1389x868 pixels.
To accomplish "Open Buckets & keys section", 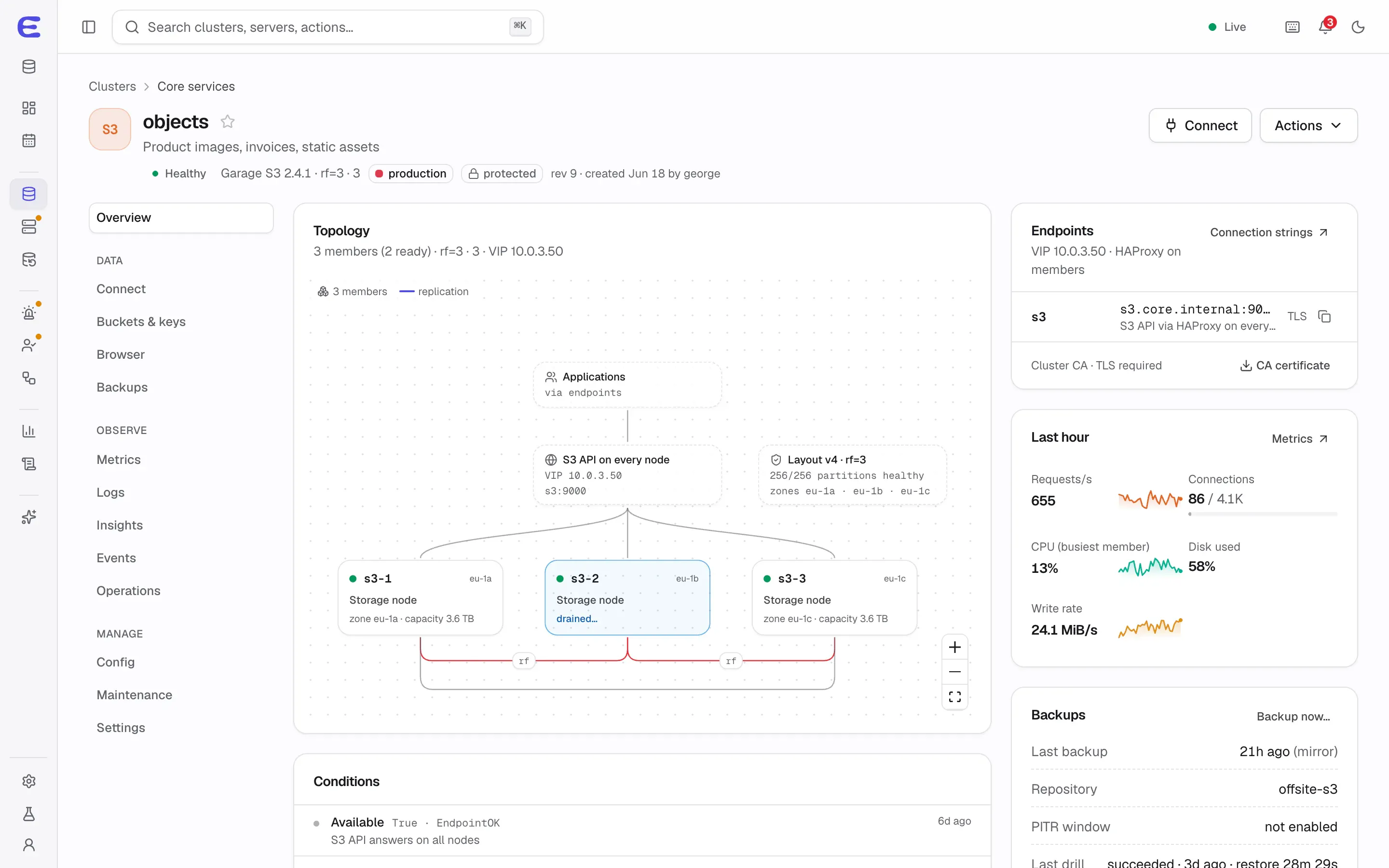I will pos(141,322).
